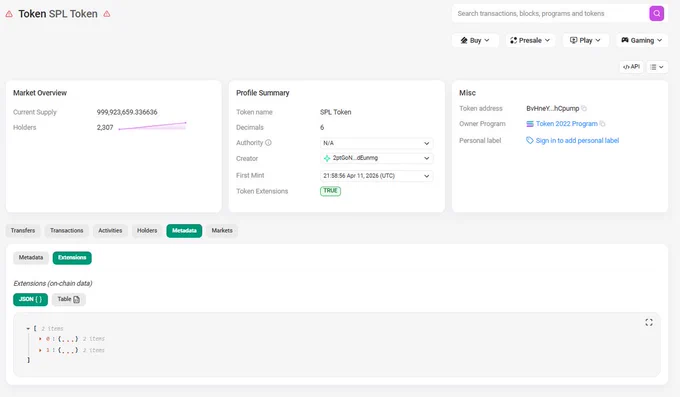Click the TRUE token extensions badge
The image size is (680, 397).
(330, 191)
